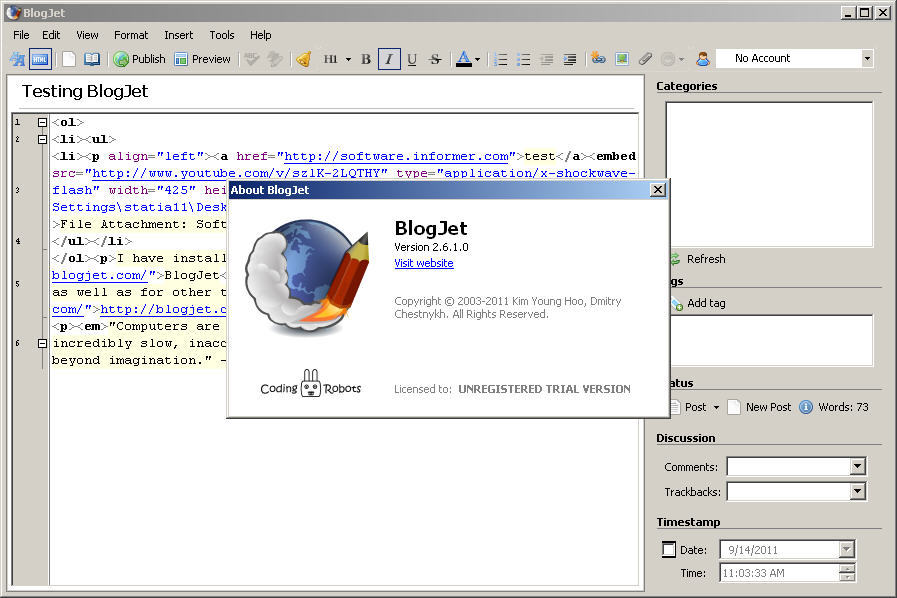Open the Comments discussion dropdown
Viewport: 897px width, 598px height.
pyautogui.click(x=858, y=466)
